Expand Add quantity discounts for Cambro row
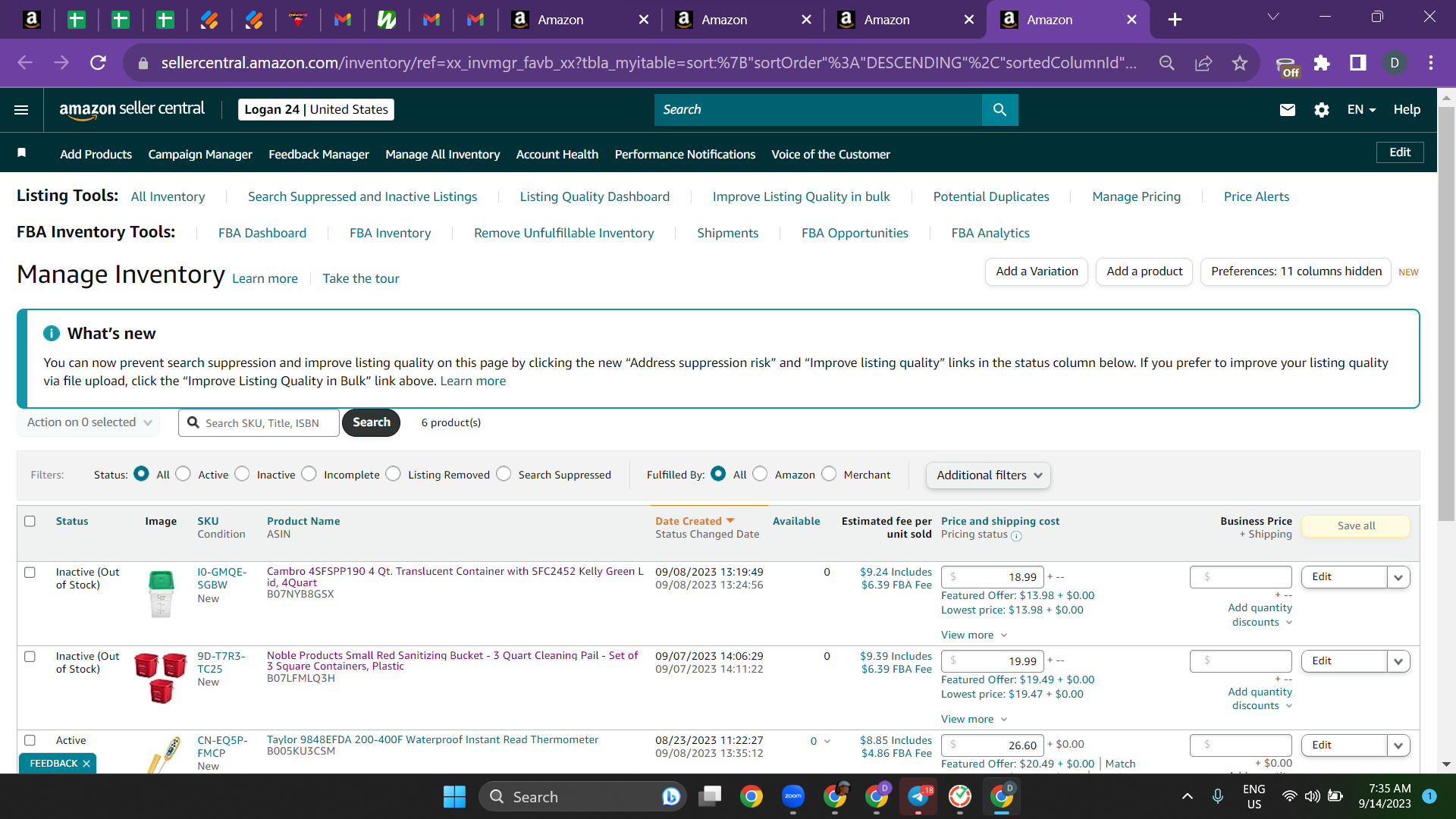Viewport: 1456px width, 819px height. [x=1260, y=615]
